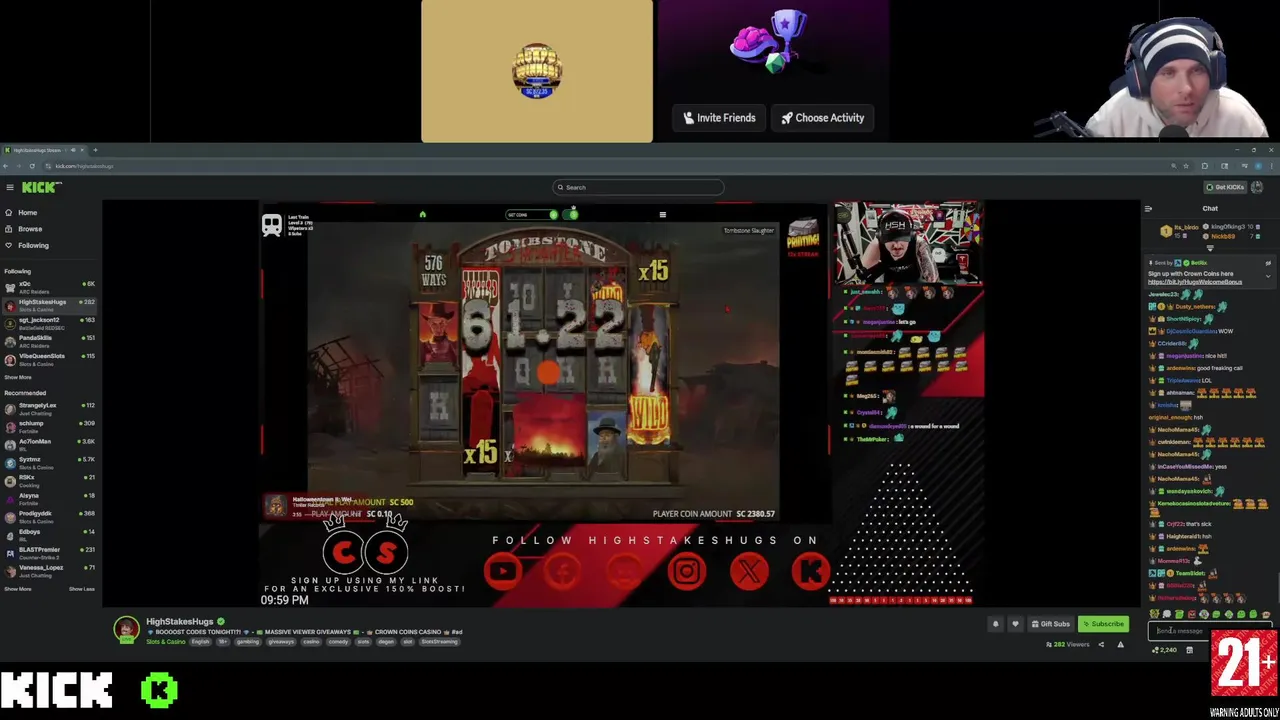Collapse the chat panel icon
The width and height of the screenshot is (1280, 720).
[x=1148, y=209]
